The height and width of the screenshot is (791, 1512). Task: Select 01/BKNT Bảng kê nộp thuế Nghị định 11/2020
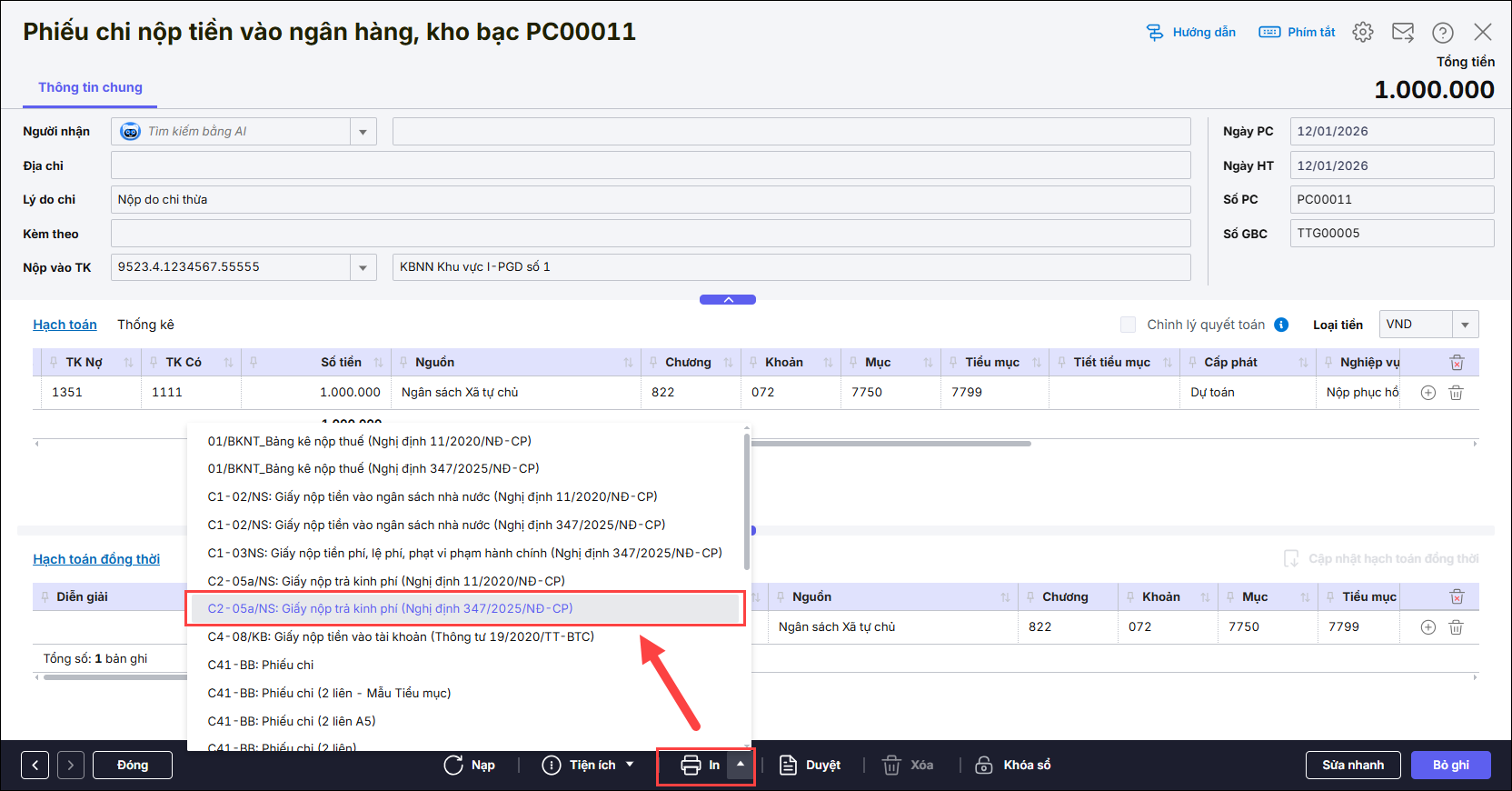pyautogui.click(x=369, y=441)
